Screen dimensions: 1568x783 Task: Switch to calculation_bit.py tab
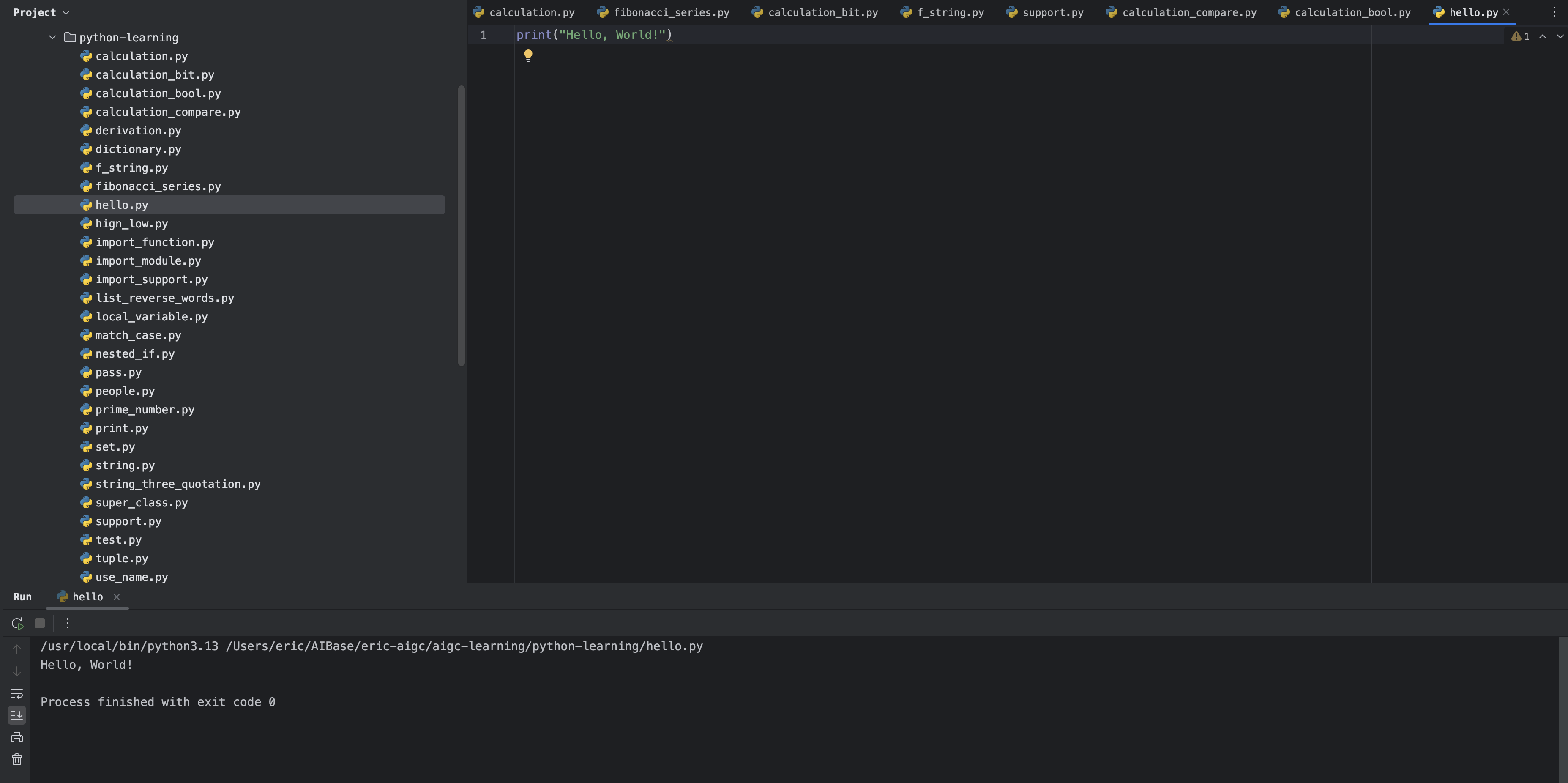[815, 12]
